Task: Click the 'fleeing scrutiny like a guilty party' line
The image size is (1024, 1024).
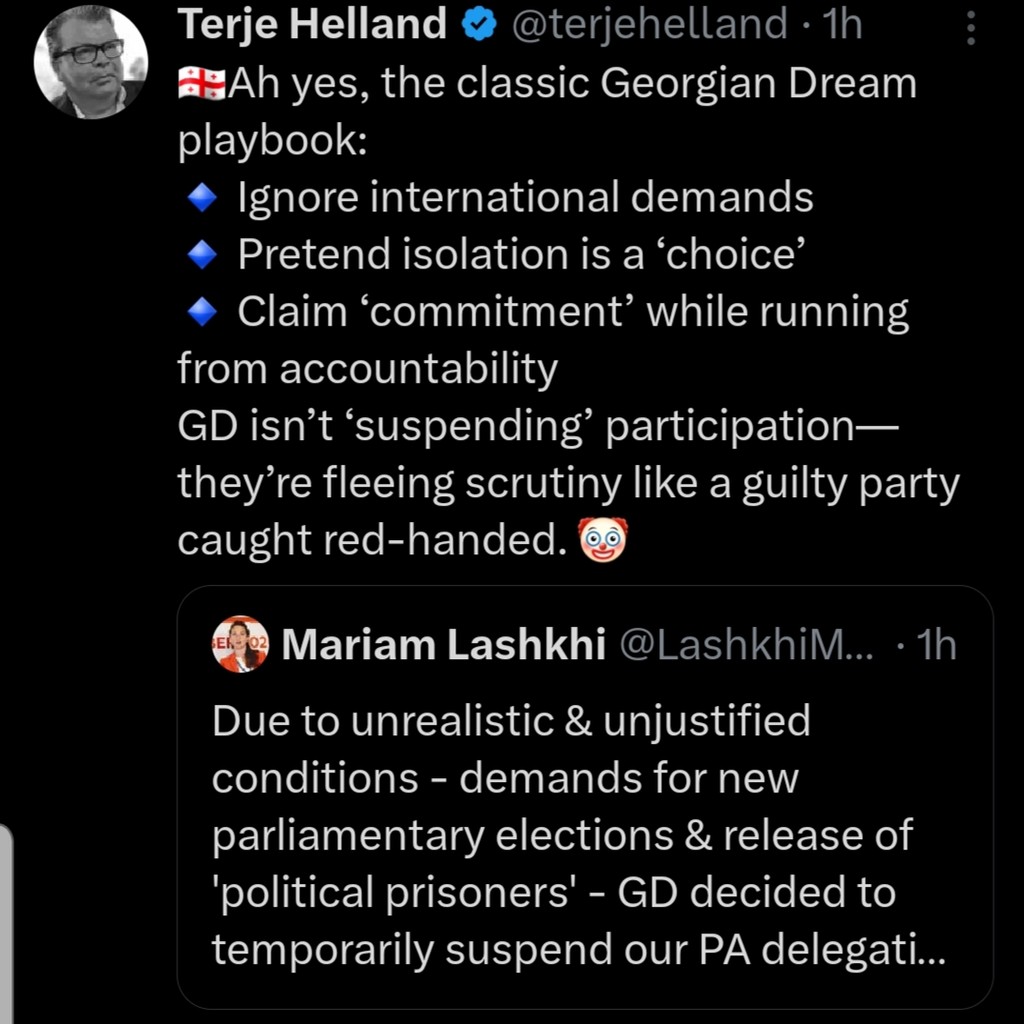Action: 568,484
